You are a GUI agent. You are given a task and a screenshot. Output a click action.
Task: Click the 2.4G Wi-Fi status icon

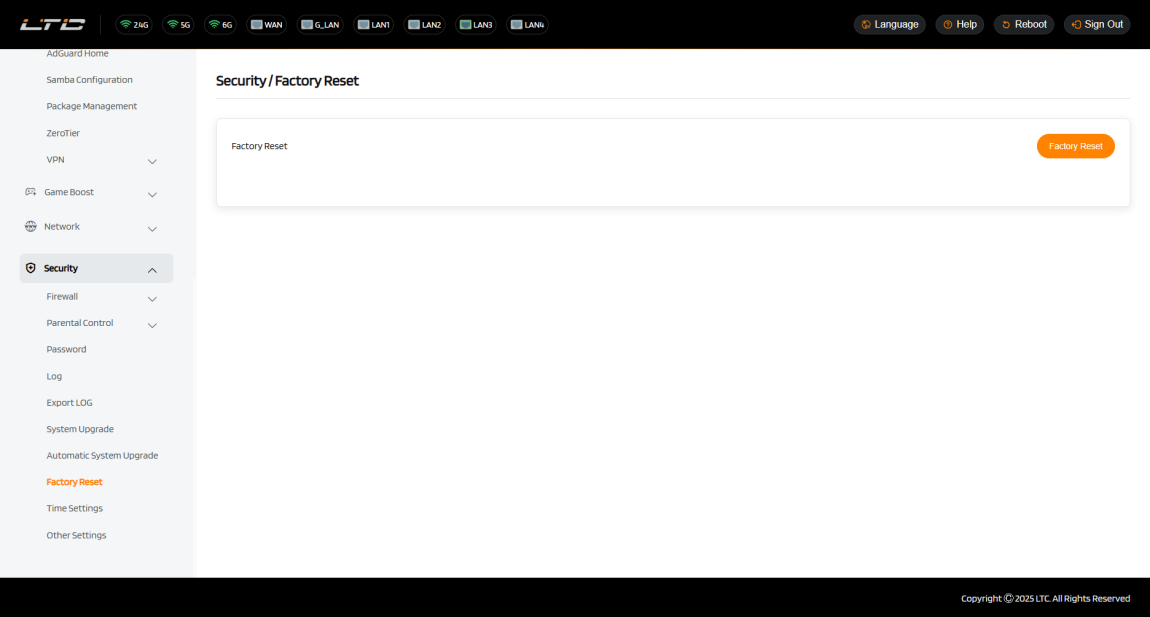click(134, 24)
